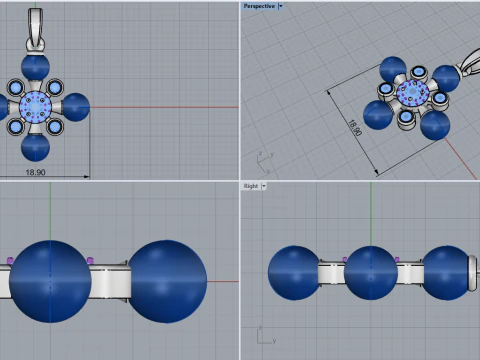Click the axis indicator in Perspective viewport
The width and height of the screenshot is (480, 360).
click(266, 162)
